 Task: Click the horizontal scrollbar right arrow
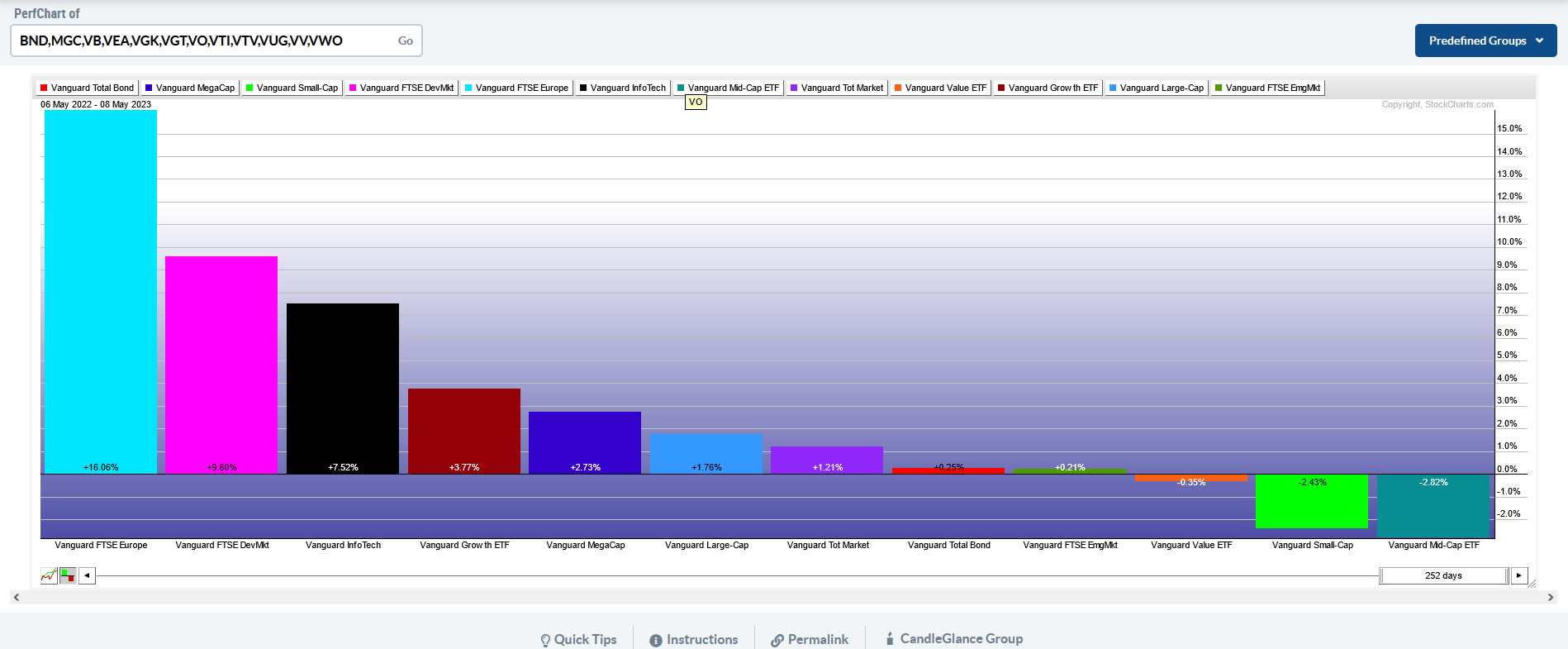tap(1551, 597)
